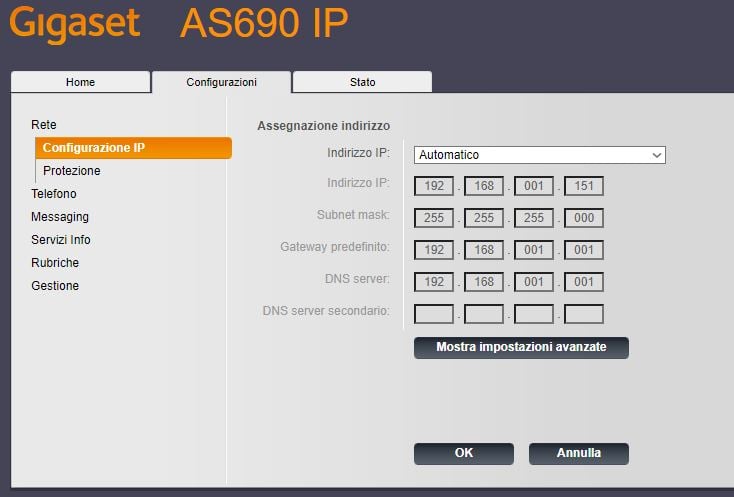Open the Stato tab

point(362,82)
